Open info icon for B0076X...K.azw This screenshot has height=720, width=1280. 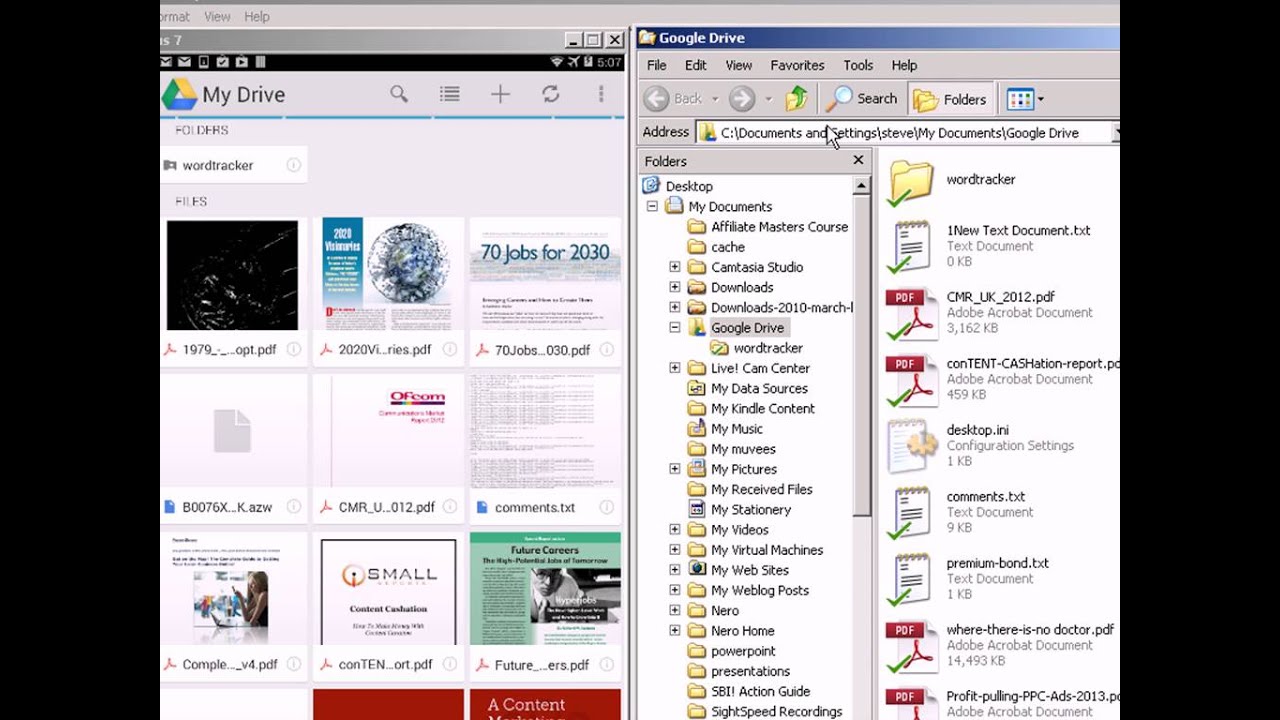(x=294, y=507)
